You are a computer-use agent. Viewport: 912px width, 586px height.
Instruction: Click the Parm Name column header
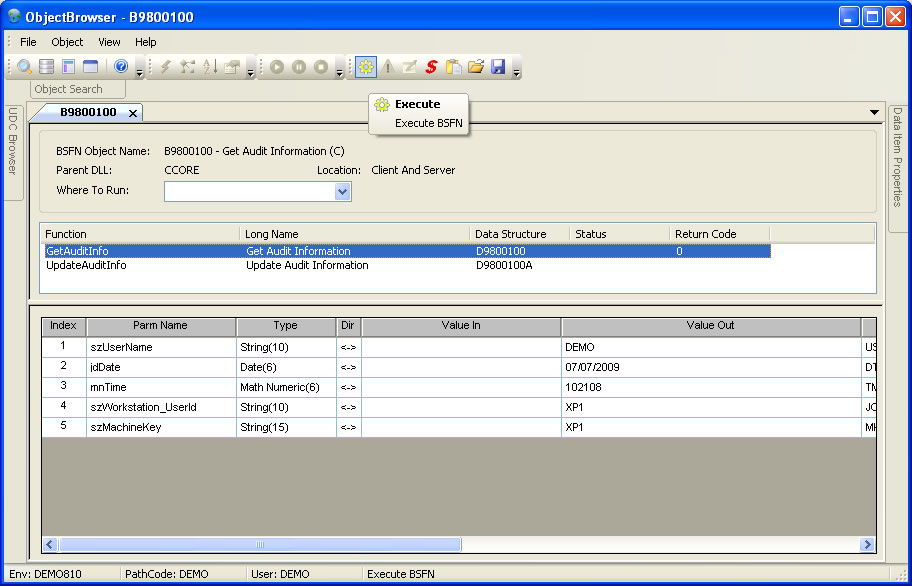160,326
